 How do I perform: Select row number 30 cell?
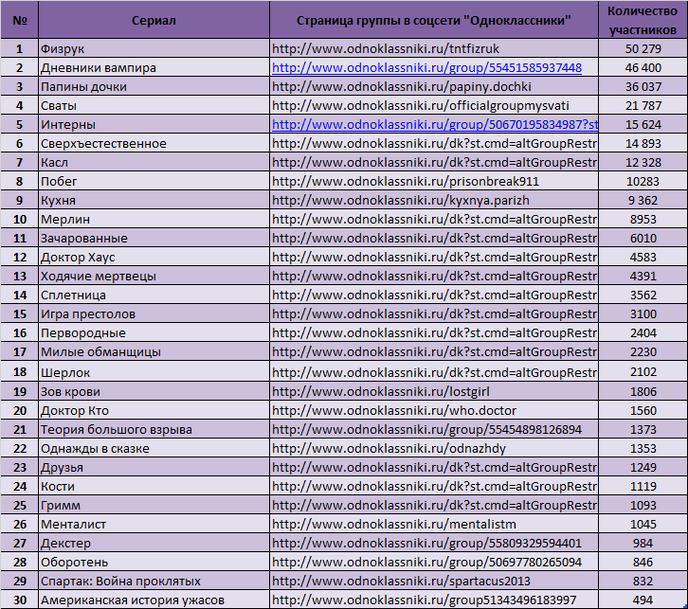click(19, 599)
